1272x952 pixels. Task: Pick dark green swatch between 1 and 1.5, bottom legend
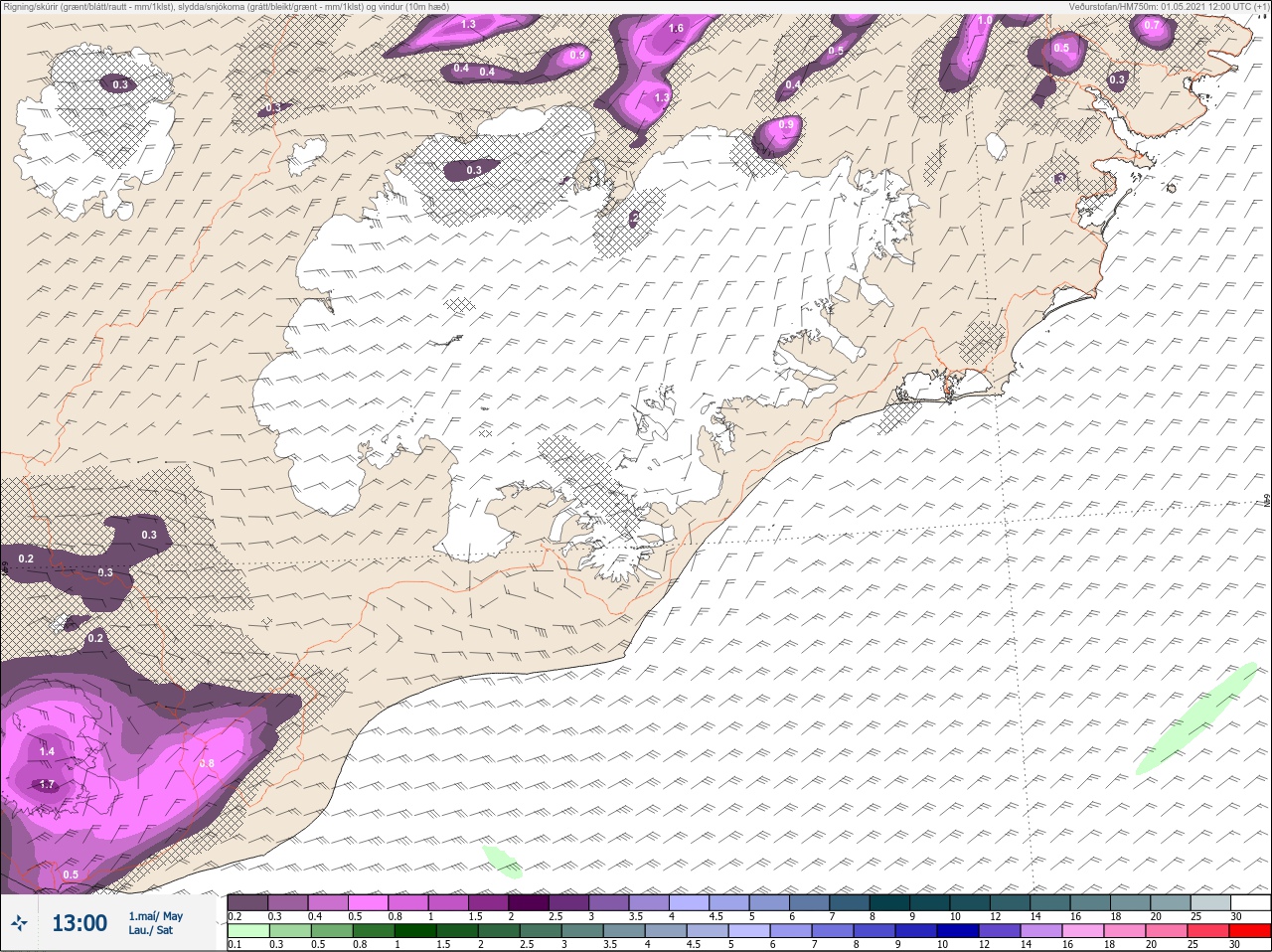415,931
